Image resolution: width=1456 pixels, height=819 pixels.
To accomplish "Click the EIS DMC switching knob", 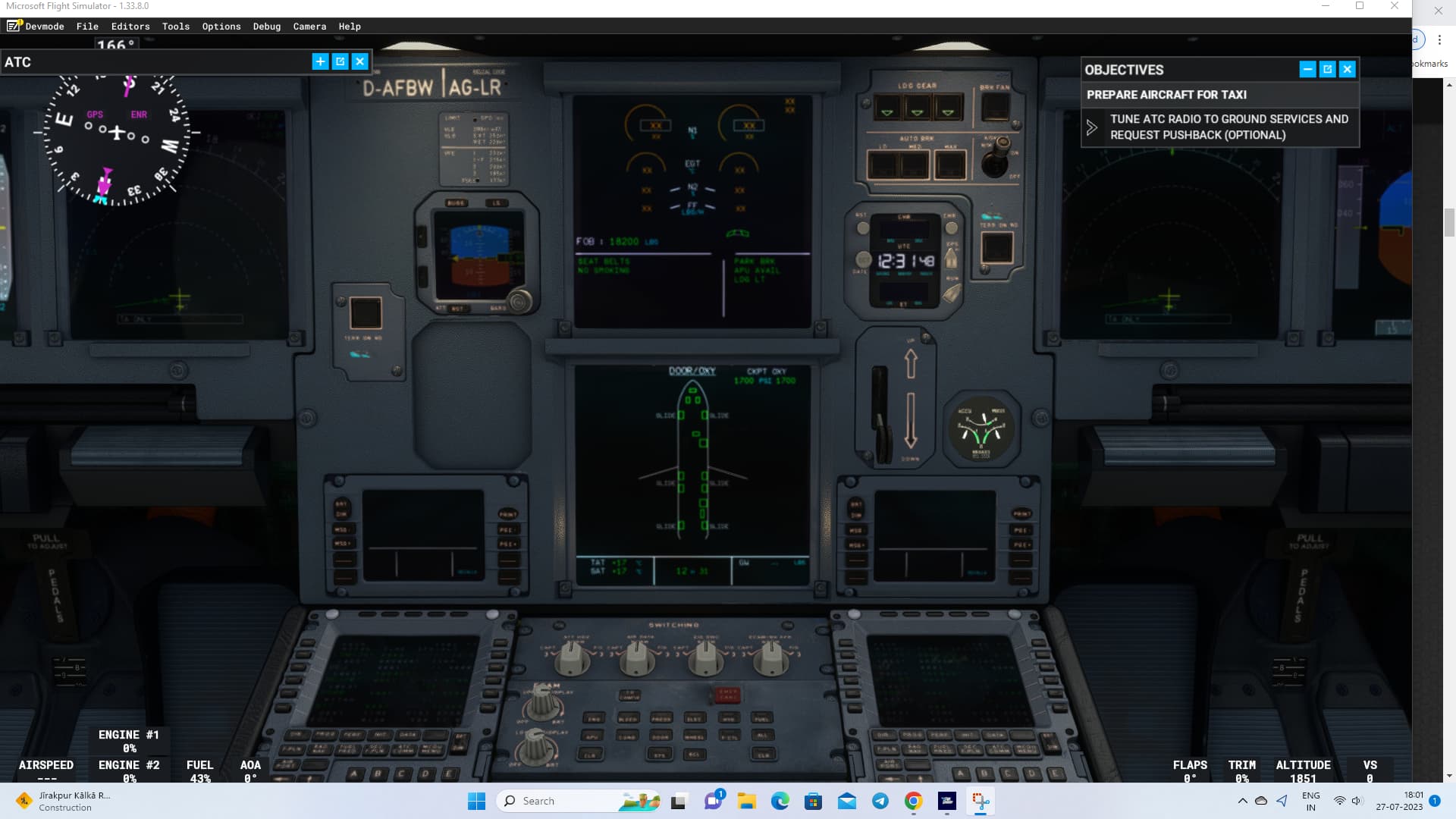I will [x=705, y=658].
